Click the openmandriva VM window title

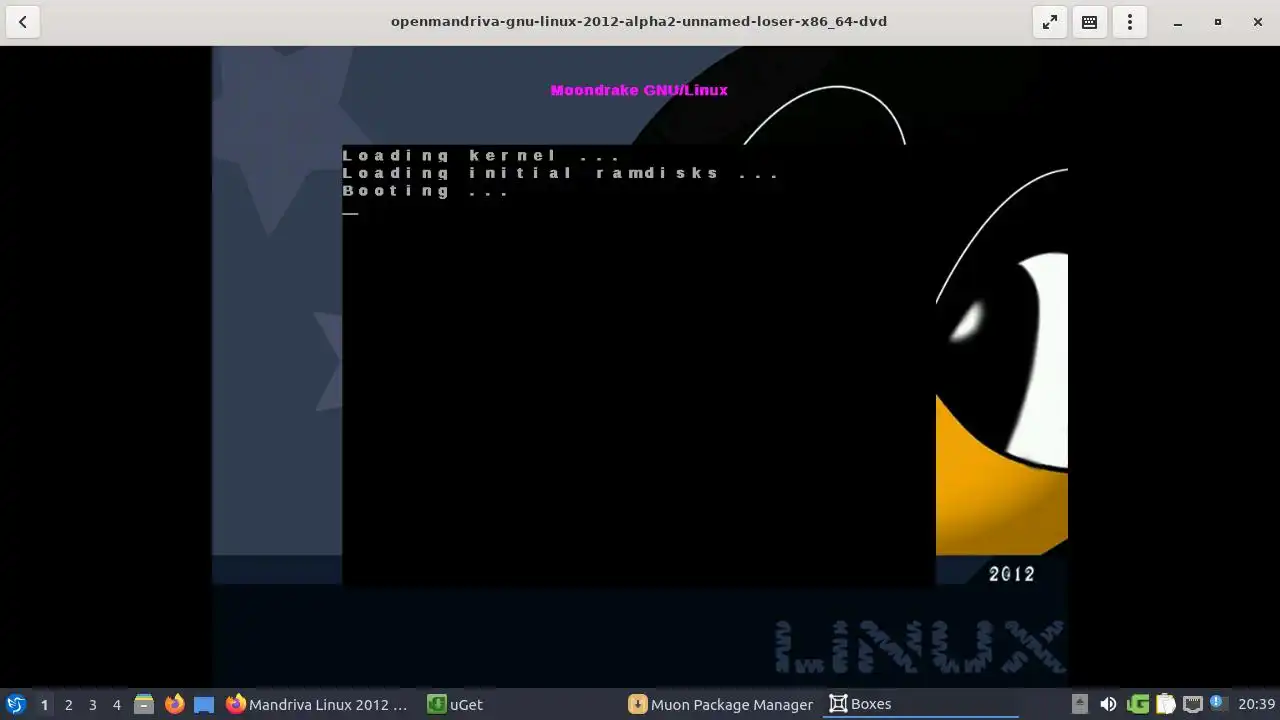tap(639, 21)
